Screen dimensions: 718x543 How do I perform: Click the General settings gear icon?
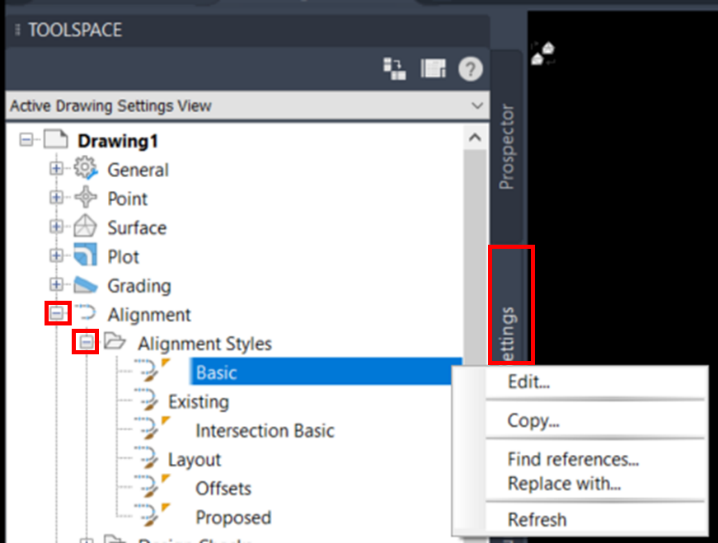tap(86, 170)
